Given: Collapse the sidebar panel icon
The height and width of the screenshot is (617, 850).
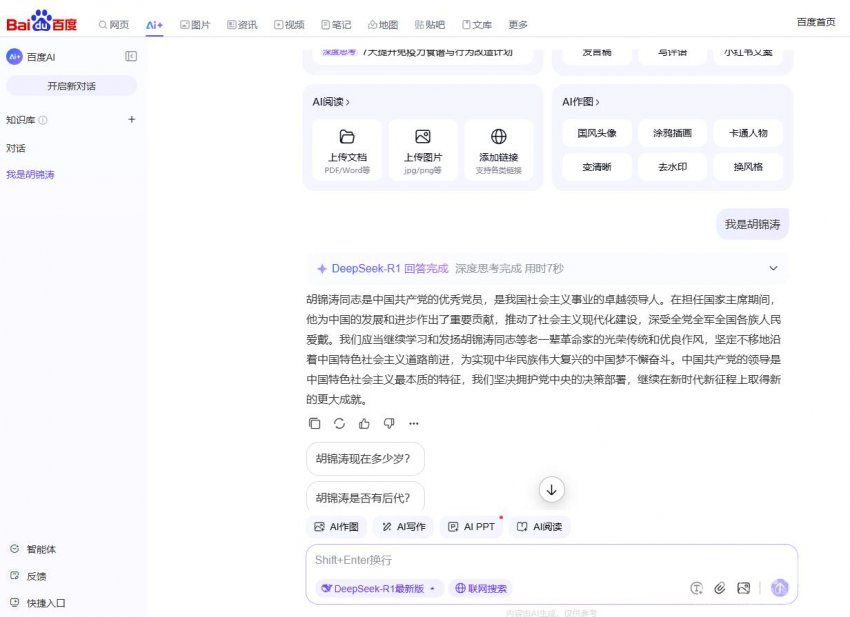Looking at the screenshot, I should 131,56.
